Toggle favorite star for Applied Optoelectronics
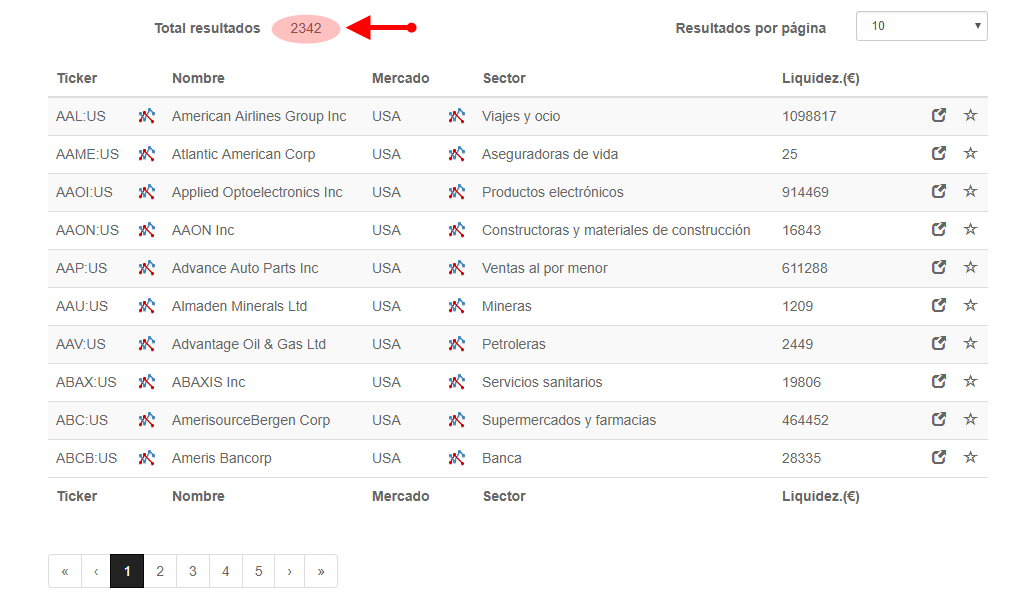Screen dimensions: 1027x597 [971, 191]
